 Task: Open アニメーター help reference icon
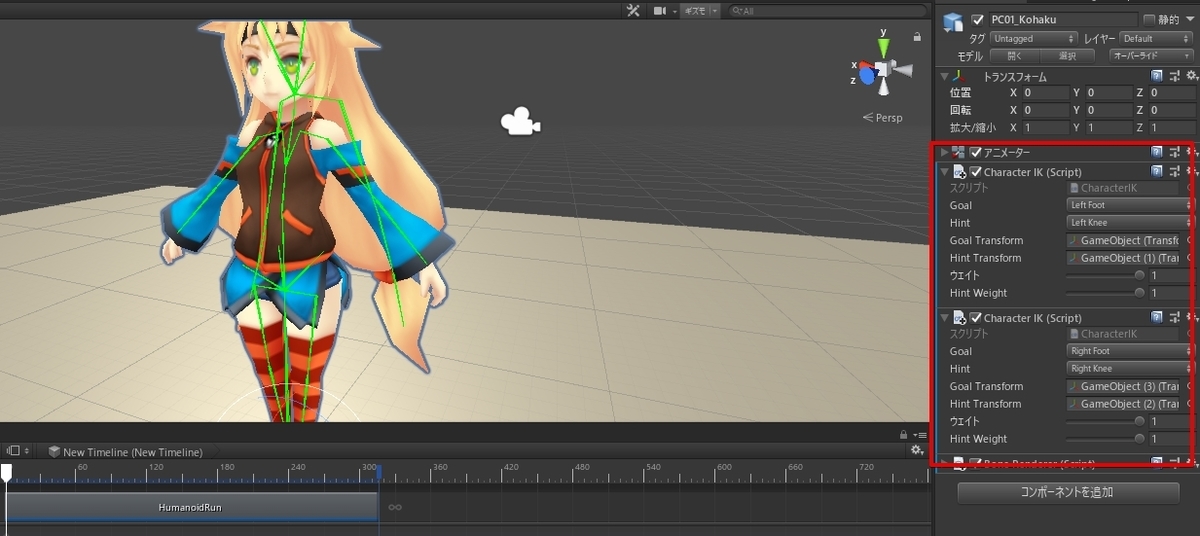[x=1156, y=152]
